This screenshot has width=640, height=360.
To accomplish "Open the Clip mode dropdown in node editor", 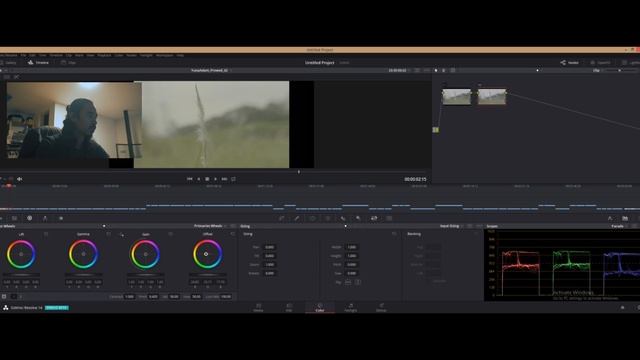I will (598, 70).
